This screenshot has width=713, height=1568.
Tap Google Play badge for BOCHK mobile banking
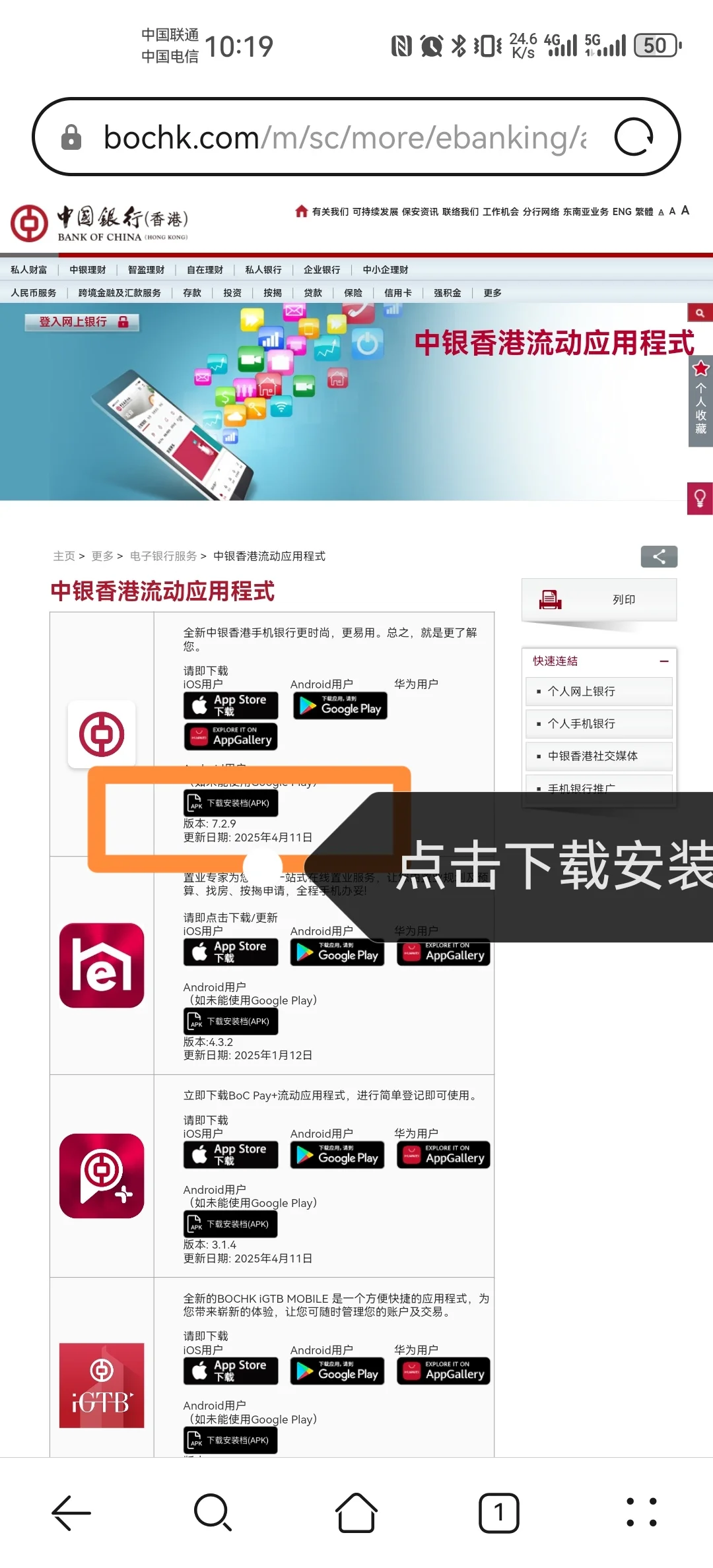pyautogui.click(x=340, y=705)
